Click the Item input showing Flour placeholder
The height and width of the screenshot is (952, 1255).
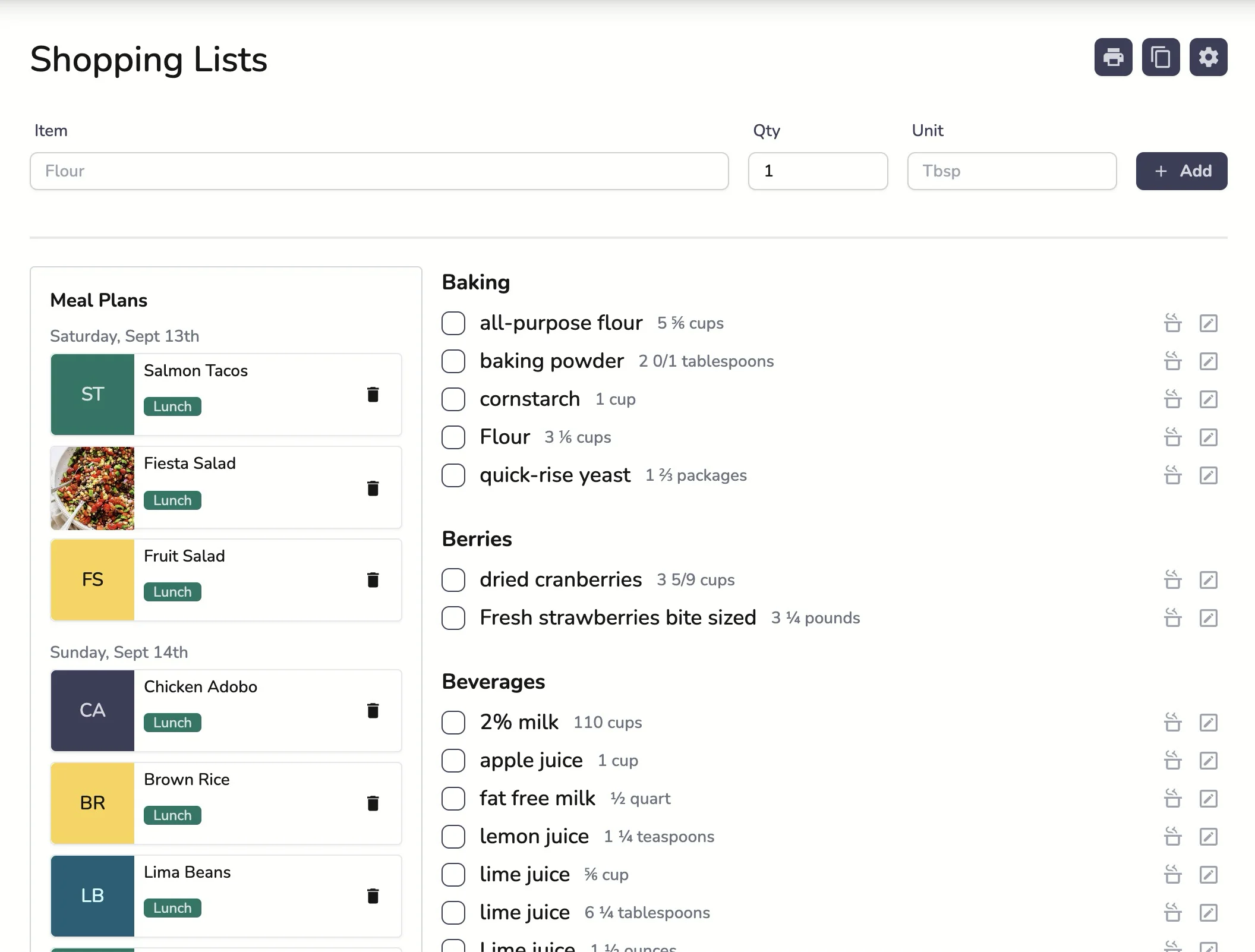pyautogui.click(x=379, y=171)
